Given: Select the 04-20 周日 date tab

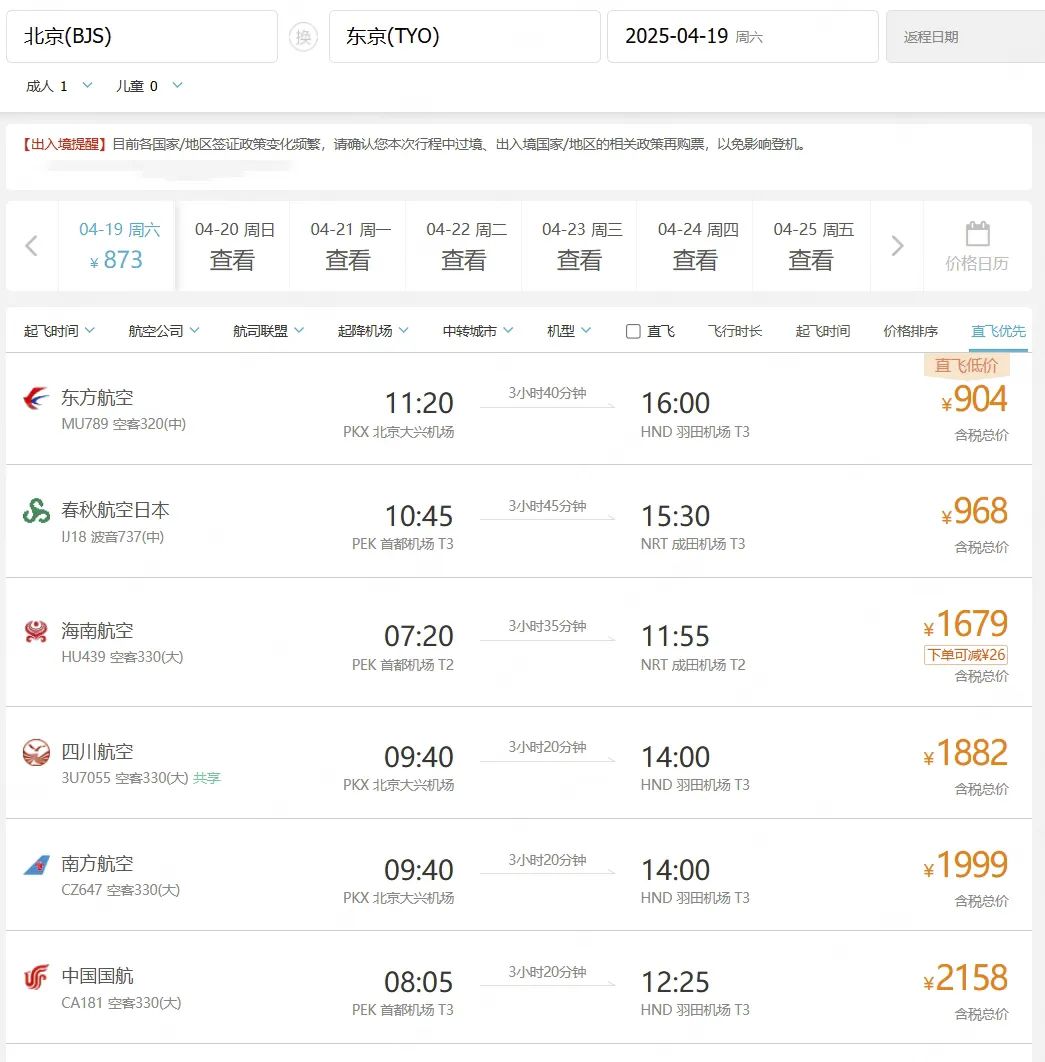Looking at the screenshot, I should 232,246.
